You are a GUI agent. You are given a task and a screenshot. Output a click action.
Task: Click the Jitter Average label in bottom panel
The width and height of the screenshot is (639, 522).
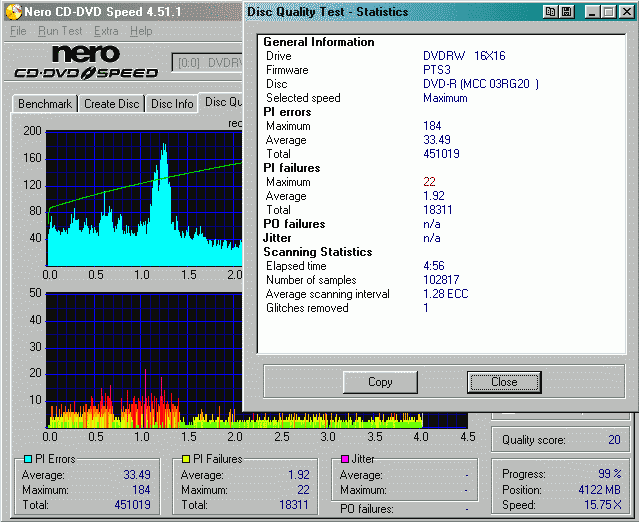coord(361,475)
